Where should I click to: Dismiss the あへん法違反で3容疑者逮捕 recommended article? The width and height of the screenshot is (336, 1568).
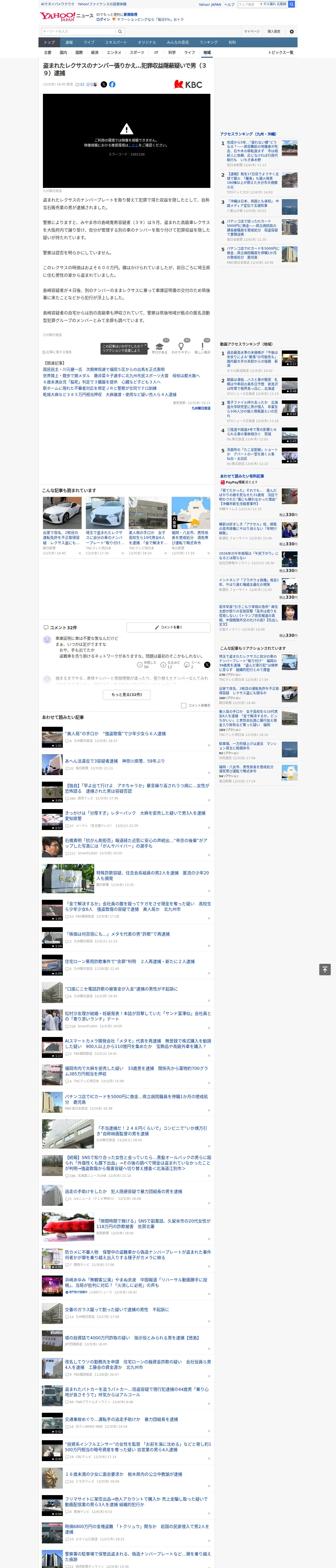click(x=209, y=773)
